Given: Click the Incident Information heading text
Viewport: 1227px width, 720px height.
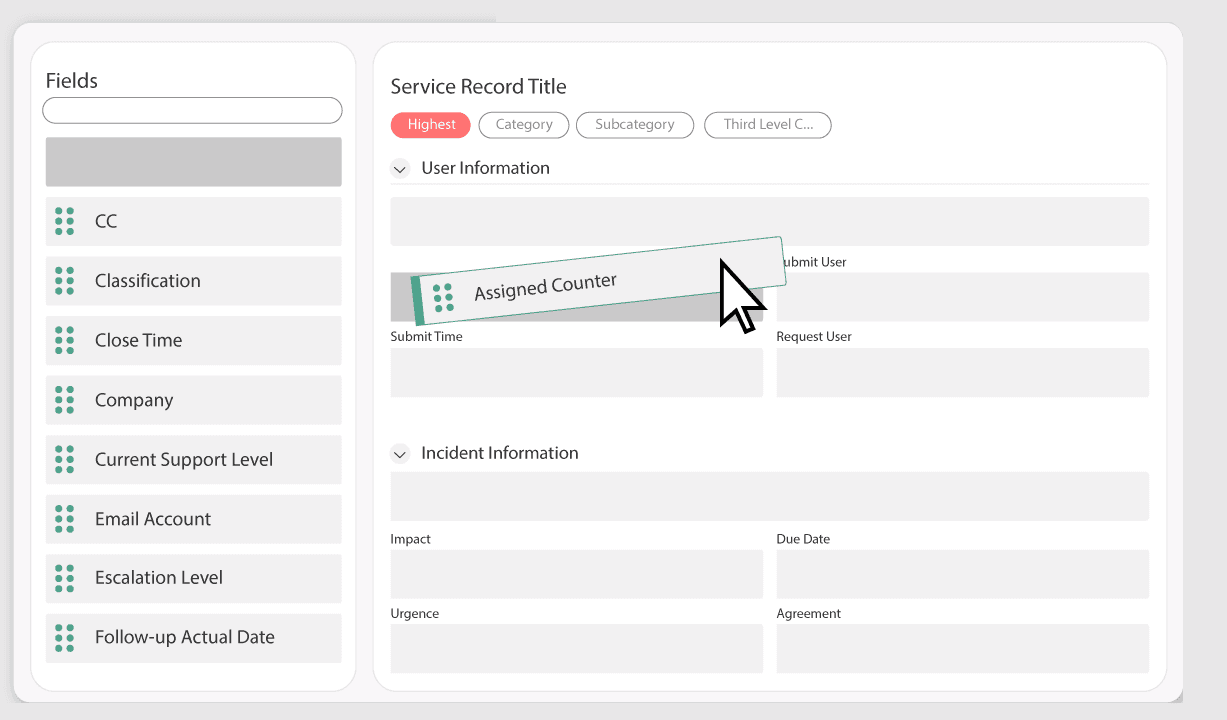Looking at the screenshot, I should pyautogui.click(x=500, y=453).
